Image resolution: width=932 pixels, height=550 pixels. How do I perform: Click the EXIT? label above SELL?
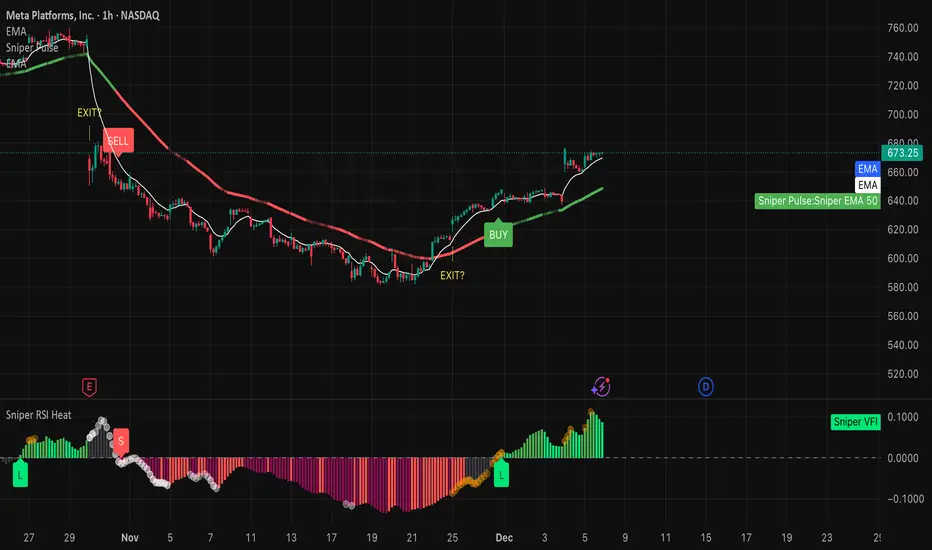coord(89,112)
